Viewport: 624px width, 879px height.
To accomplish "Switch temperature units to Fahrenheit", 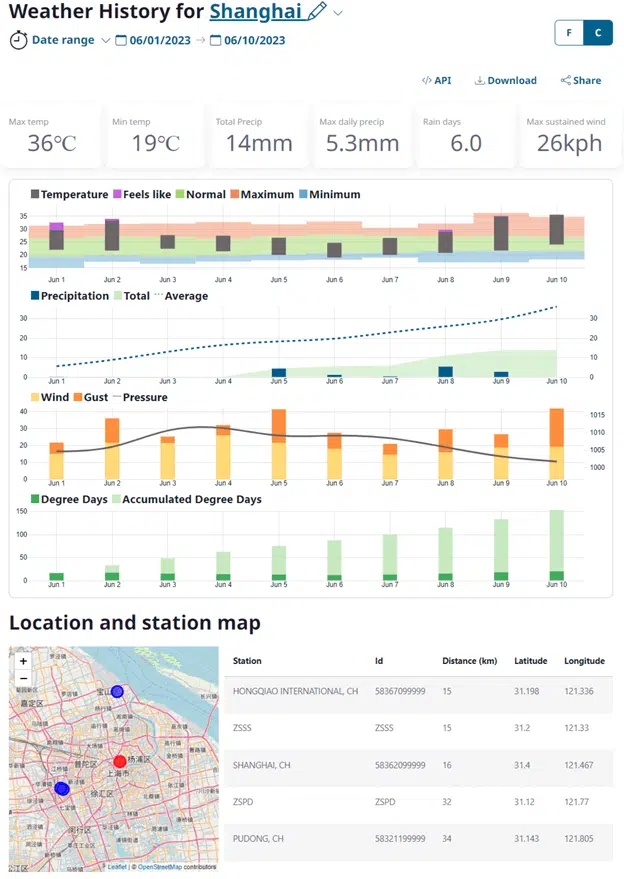I will coord(569,33).
